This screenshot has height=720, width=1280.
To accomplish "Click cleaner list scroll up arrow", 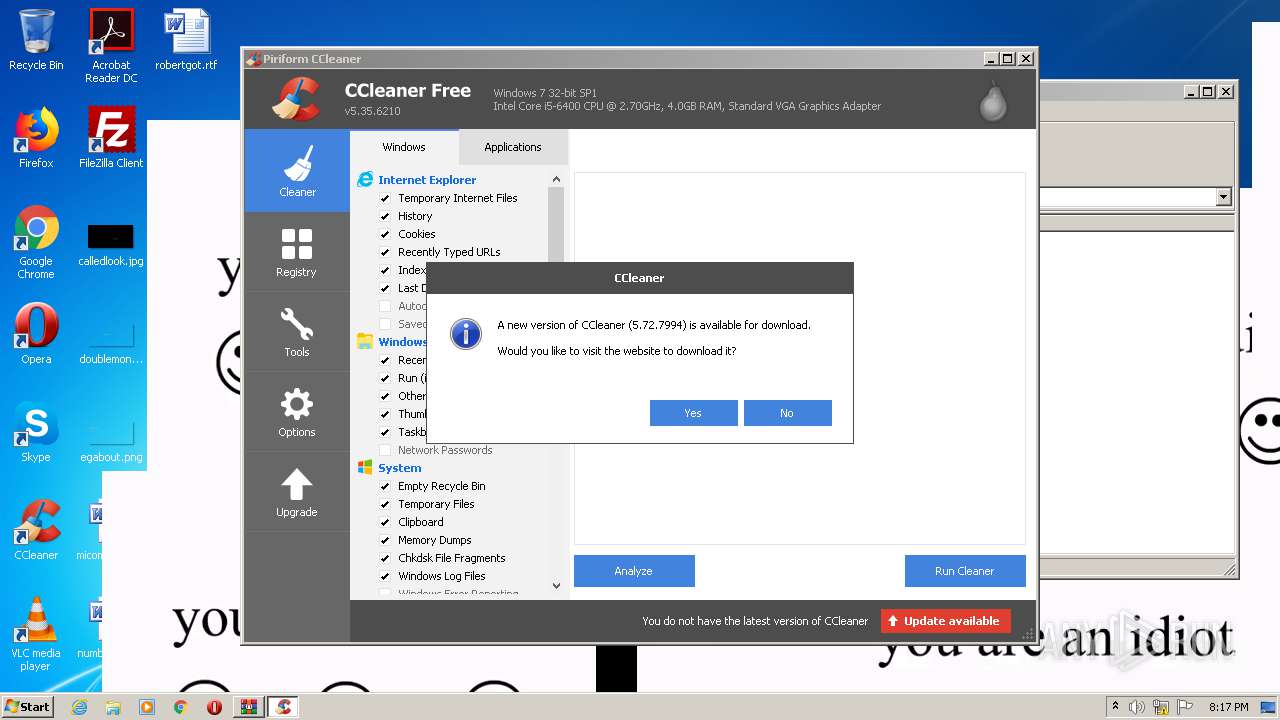I will click(557, 180).
